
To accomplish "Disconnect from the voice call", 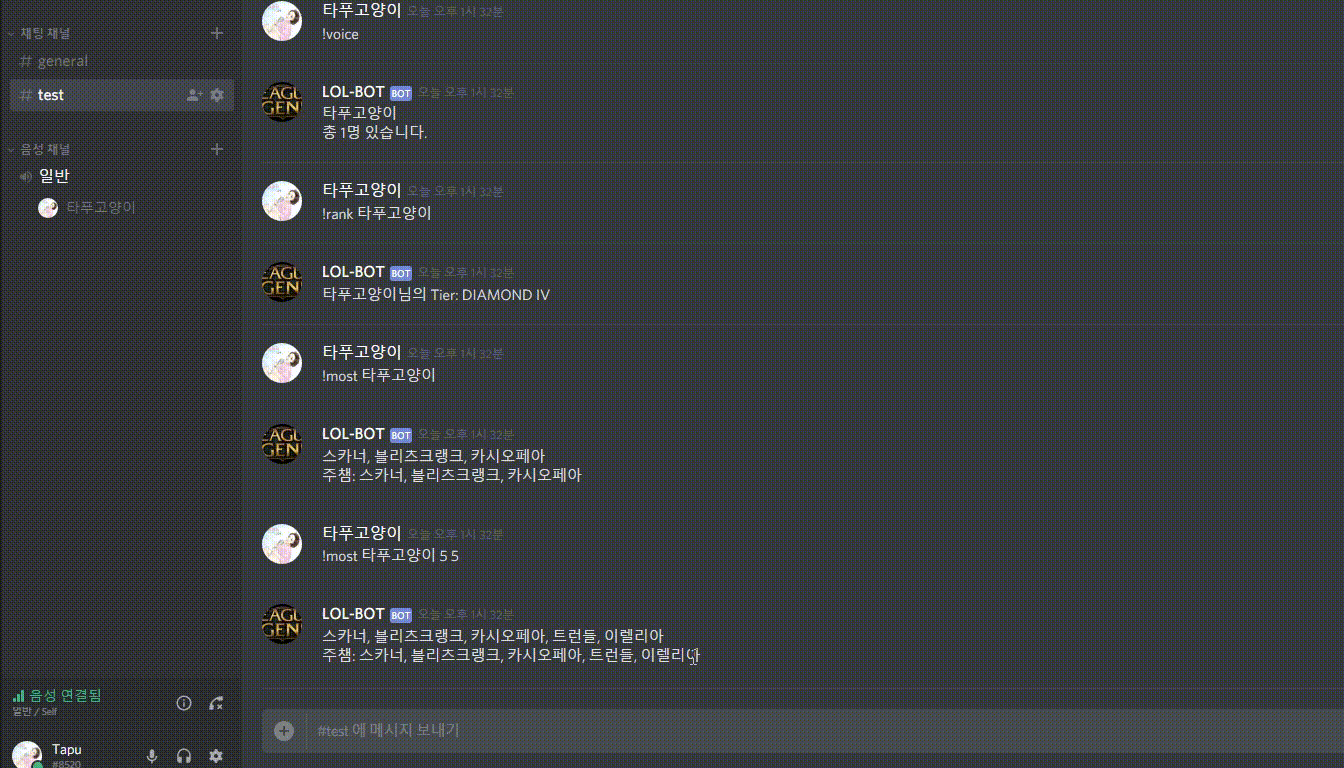I will [x=216, y=703].
